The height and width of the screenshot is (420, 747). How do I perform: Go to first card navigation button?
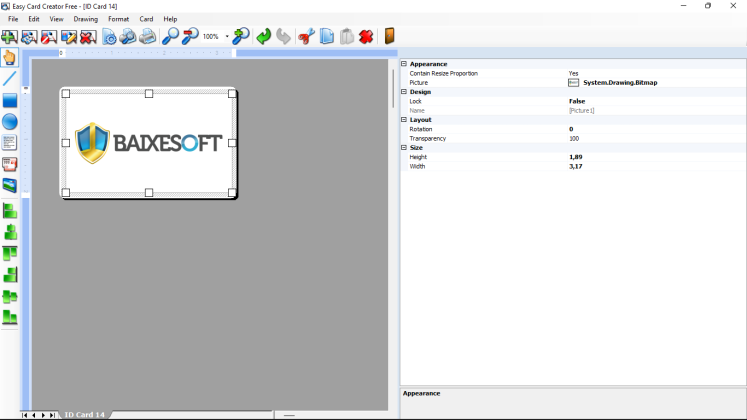point(25,415)
